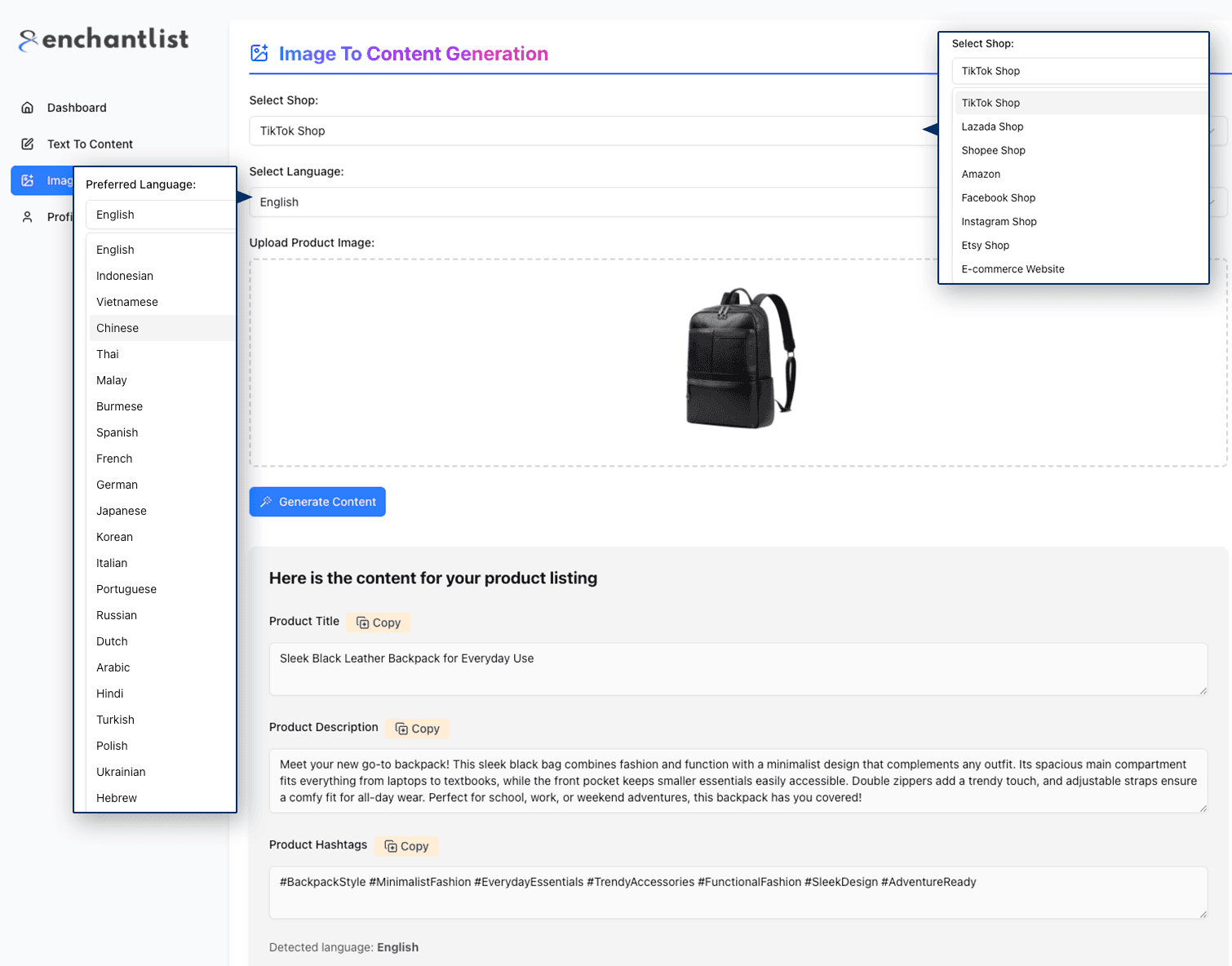Click the uploaded backpack product image
Screen dimensions: 1232x966
[740, 358]
